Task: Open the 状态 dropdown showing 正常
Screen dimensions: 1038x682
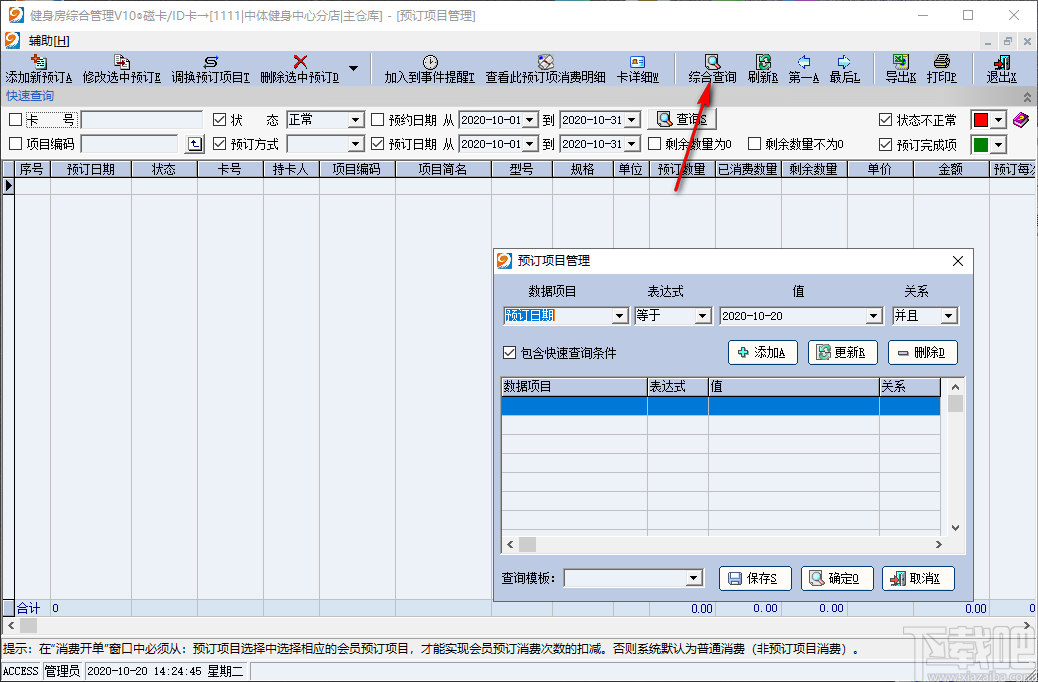Action: point(356,120)
